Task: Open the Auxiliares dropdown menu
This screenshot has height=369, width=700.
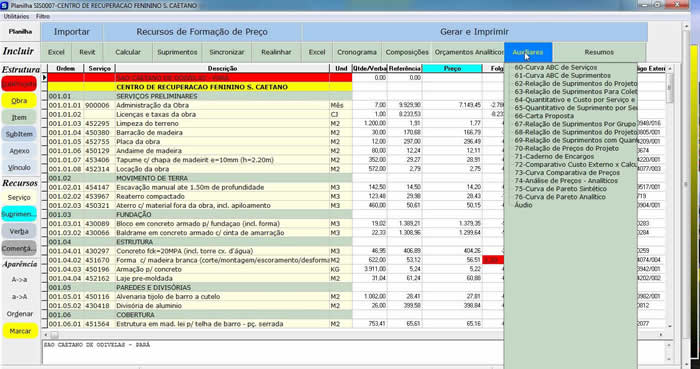Action: point(528,52)
